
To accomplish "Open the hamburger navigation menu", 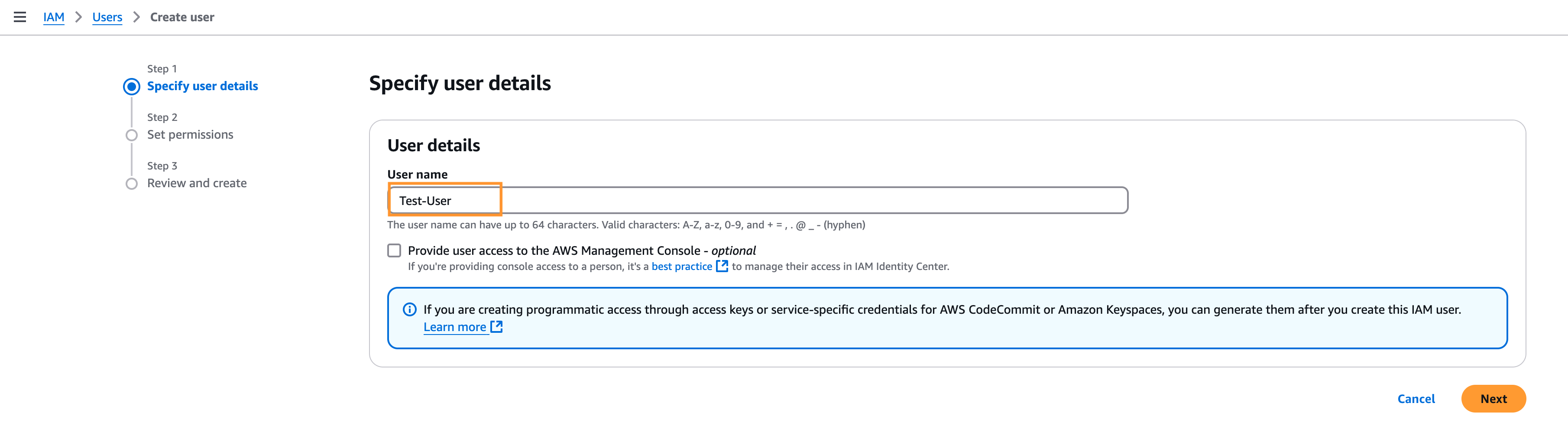I will (x=20, y=17).
